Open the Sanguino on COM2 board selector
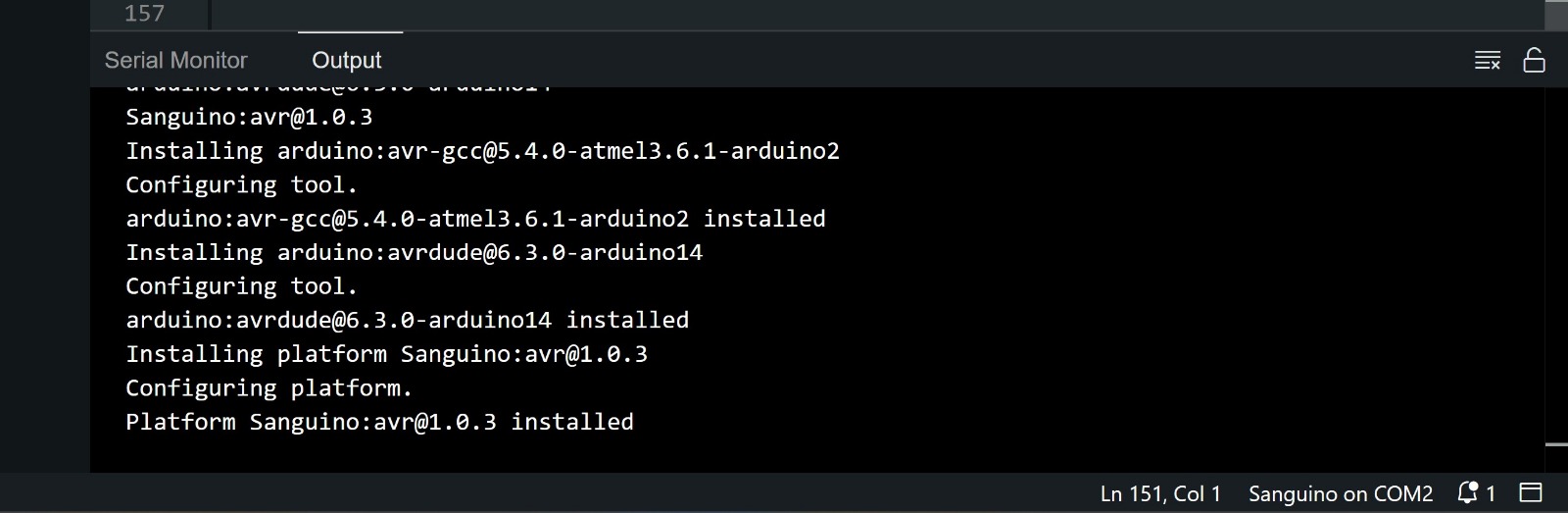This screenshot has height=513, width=1568. point(1340,493)
